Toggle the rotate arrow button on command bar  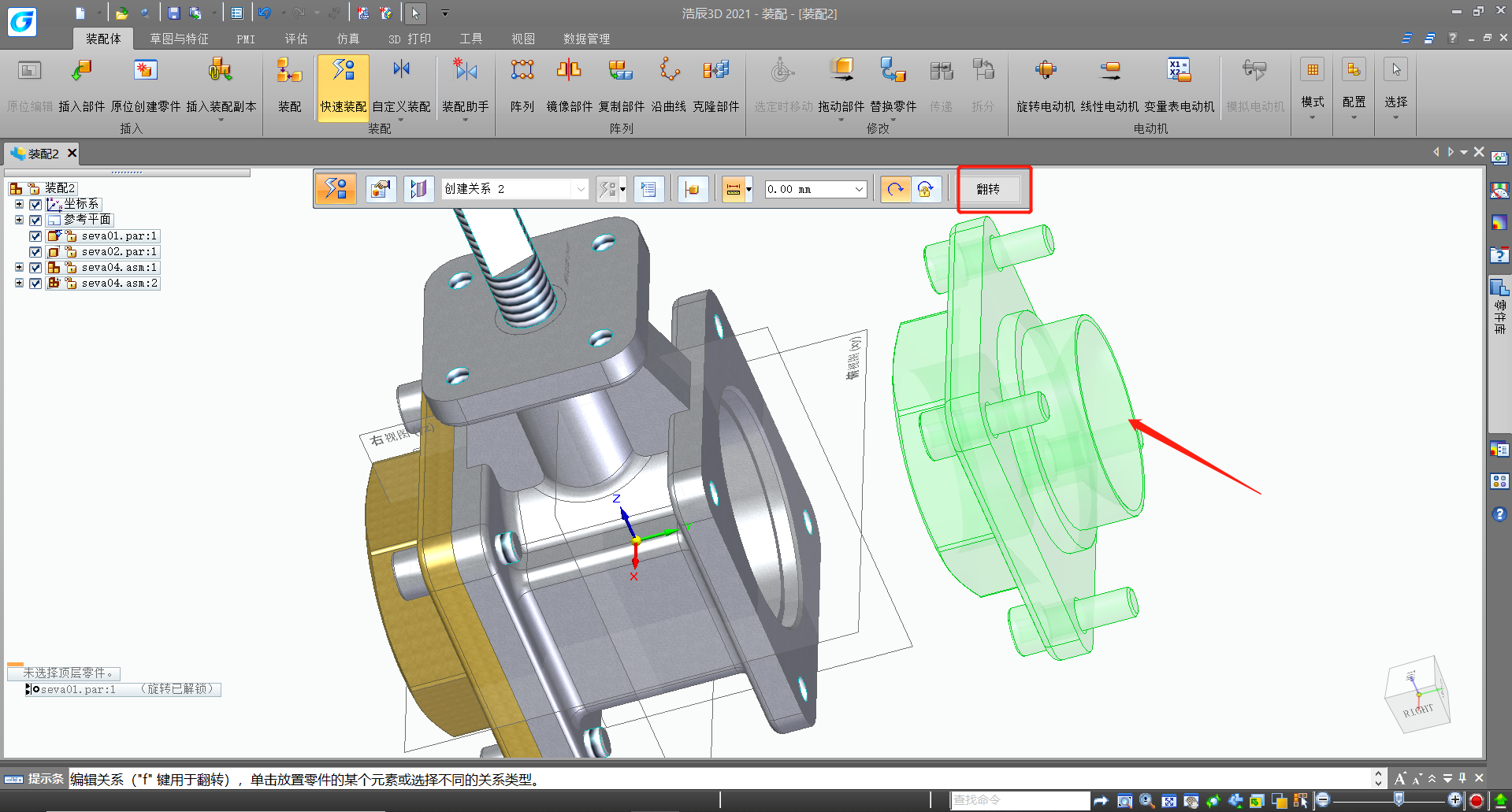point(895,189)
